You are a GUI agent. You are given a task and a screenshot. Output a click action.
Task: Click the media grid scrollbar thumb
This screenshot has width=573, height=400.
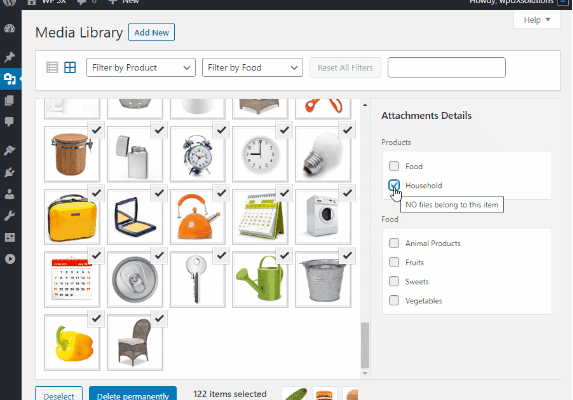[x=365, y=345]
